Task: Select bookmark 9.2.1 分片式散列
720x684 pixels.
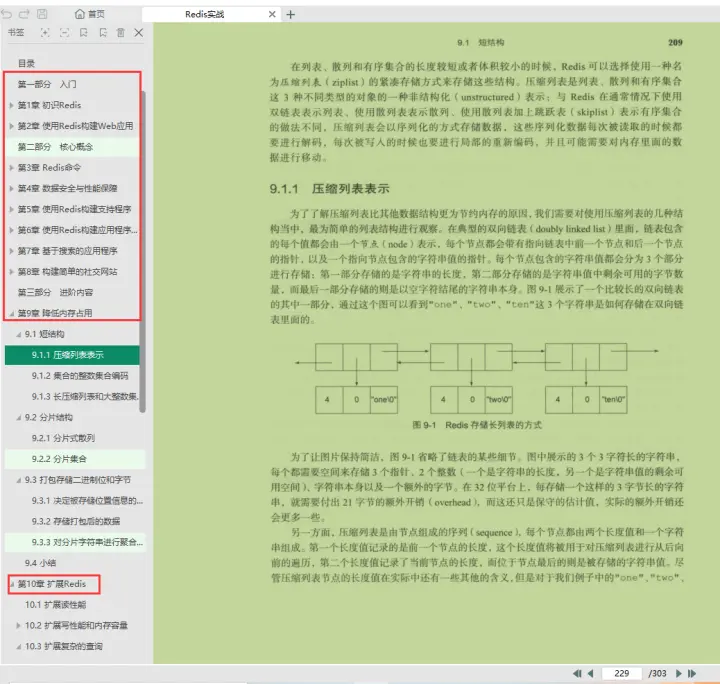Action: point(63,438)
